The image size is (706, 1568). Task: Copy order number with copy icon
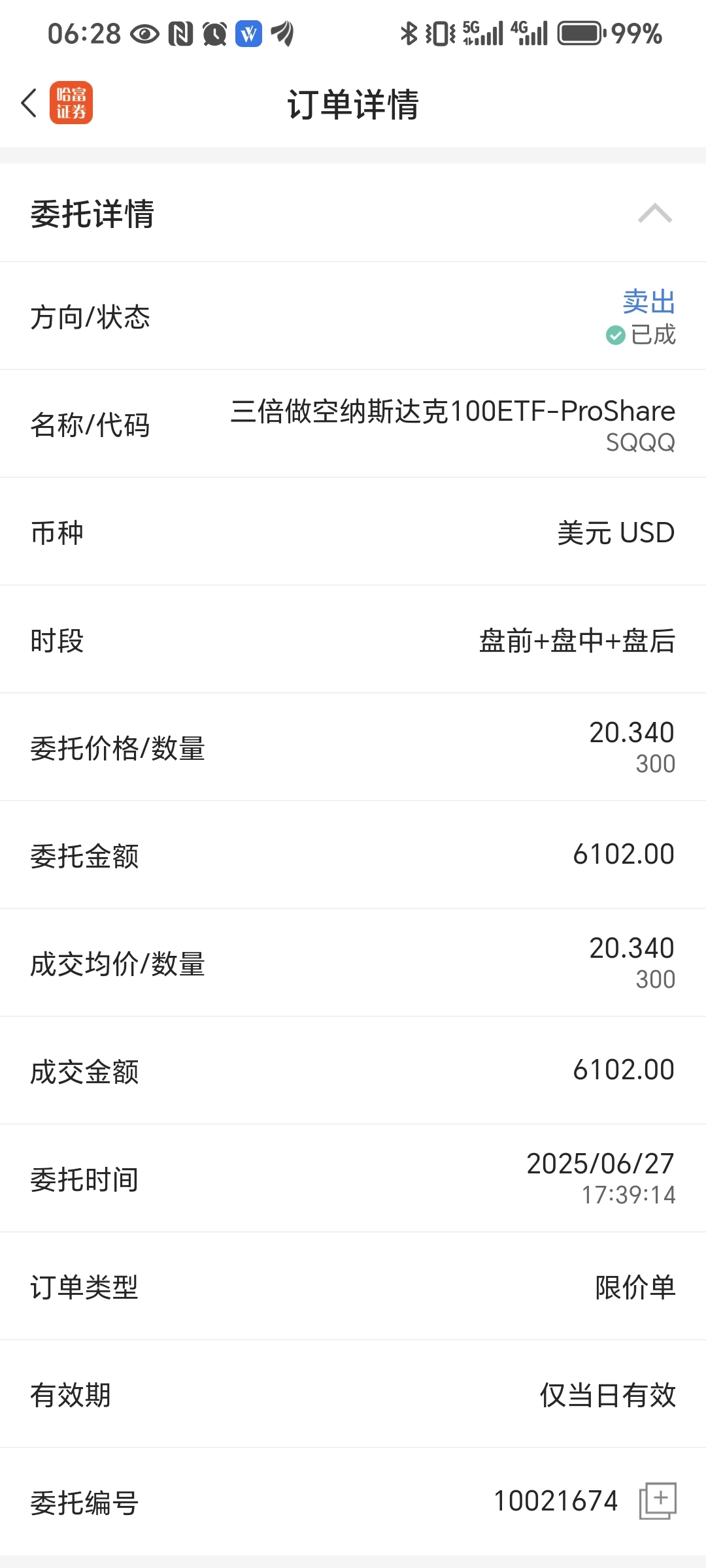pos(658,1501)
